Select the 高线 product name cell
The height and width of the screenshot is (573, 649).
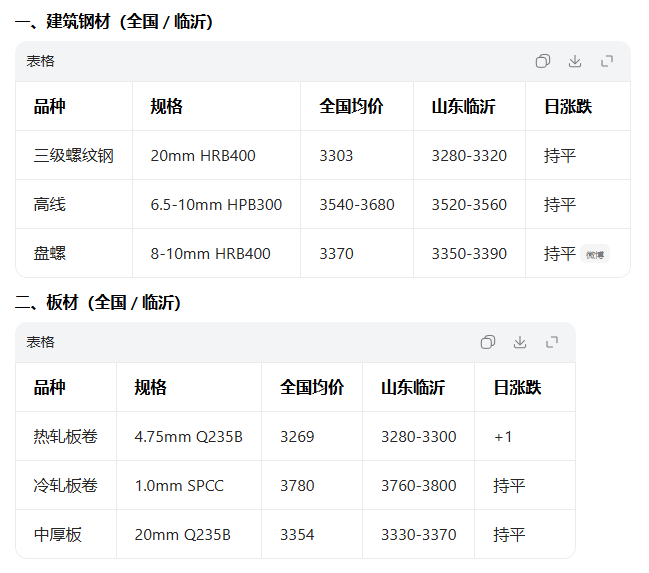(x=50, y=205)
